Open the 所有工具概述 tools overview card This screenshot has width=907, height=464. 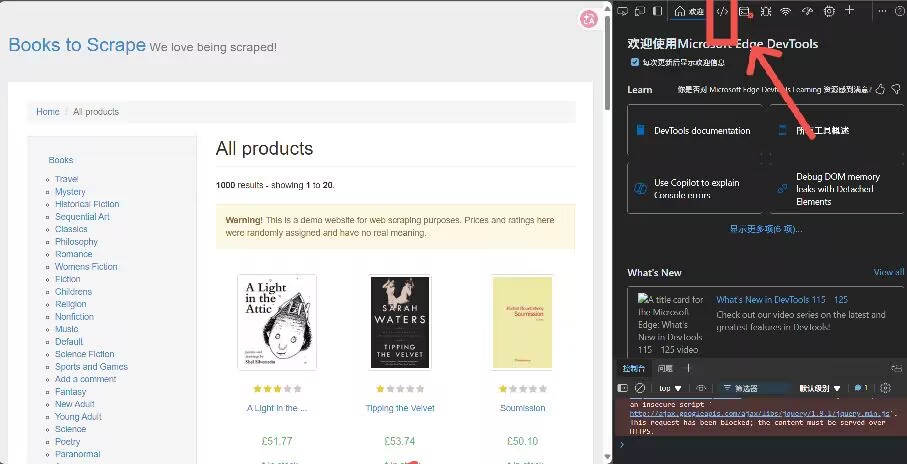836,130
